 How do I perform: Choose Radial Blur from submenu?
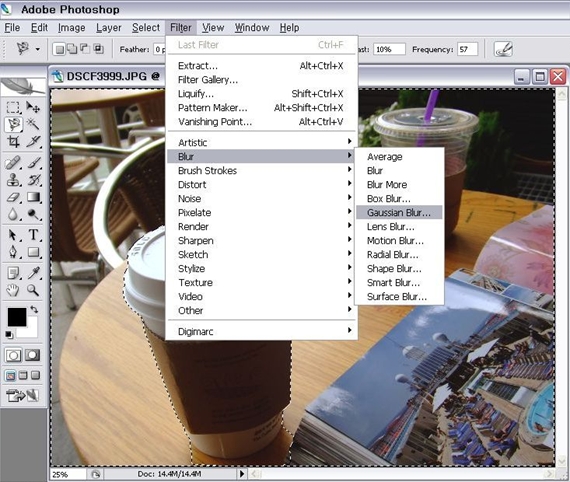(399, 254)
